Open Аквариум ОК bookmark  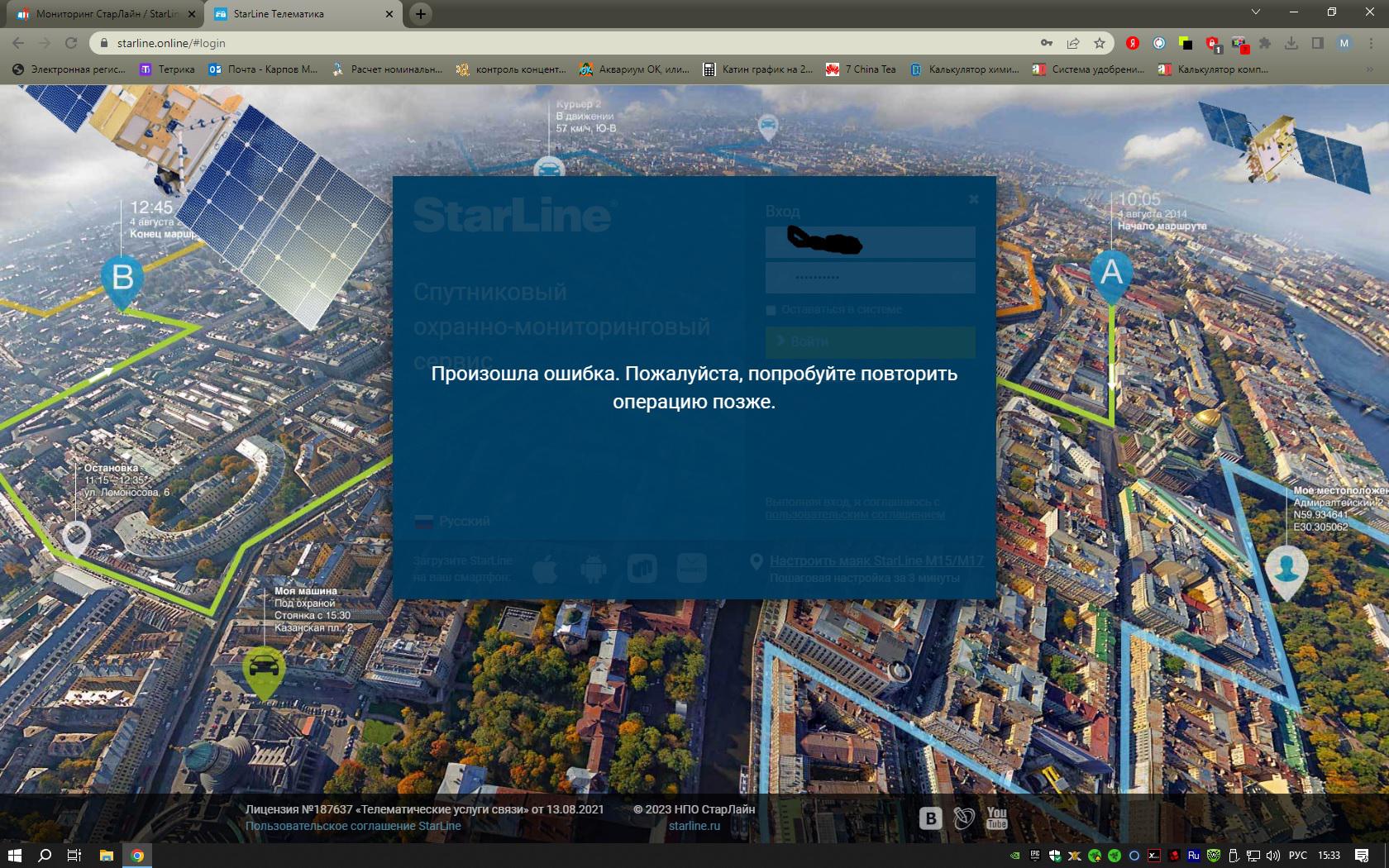point(634,69)
